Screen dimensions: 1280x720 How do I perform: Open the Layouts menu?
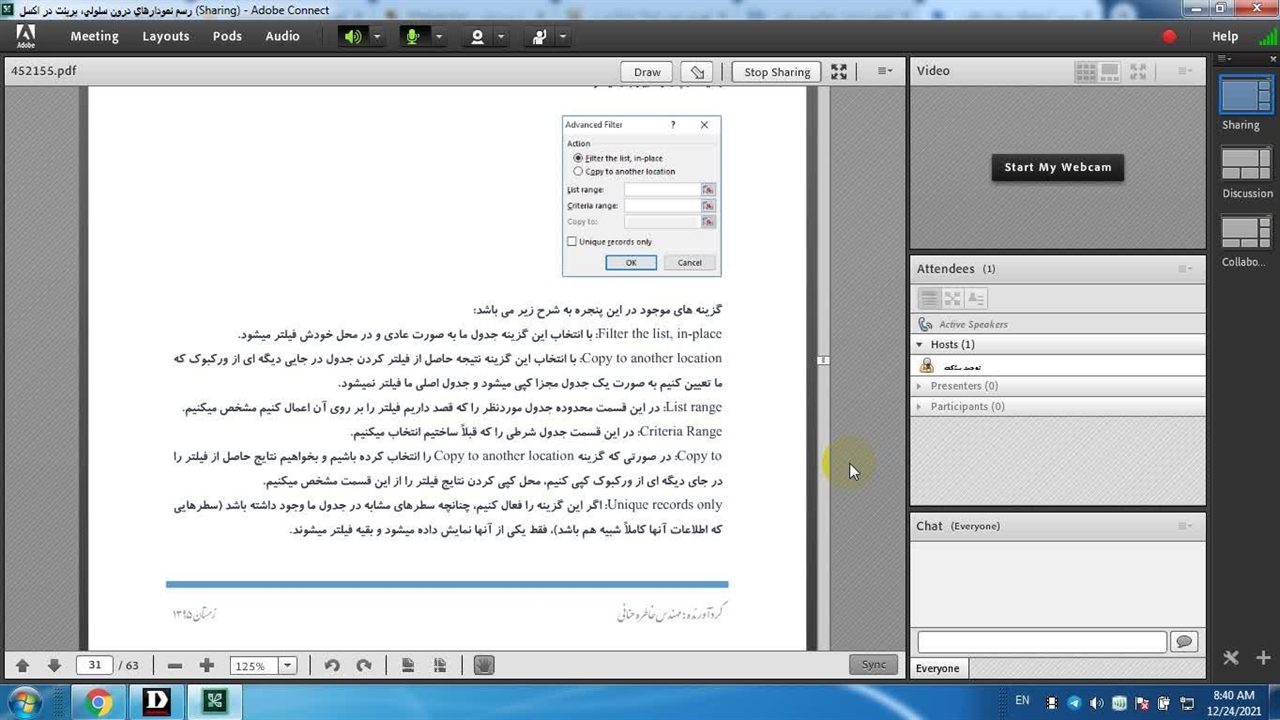[x=165, y=36]
